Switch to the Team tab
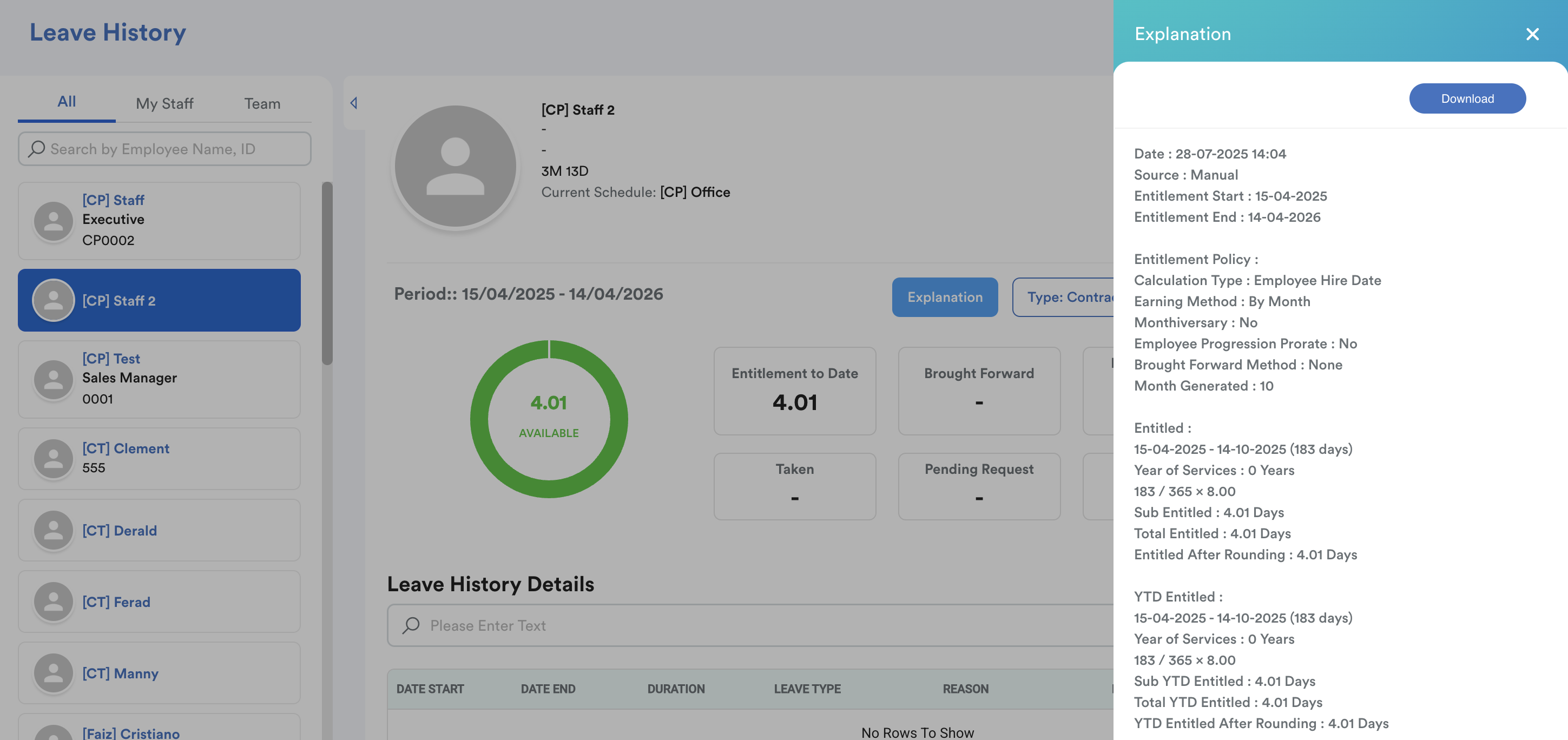Screen dimensions: 1568x740 [262, 103]
